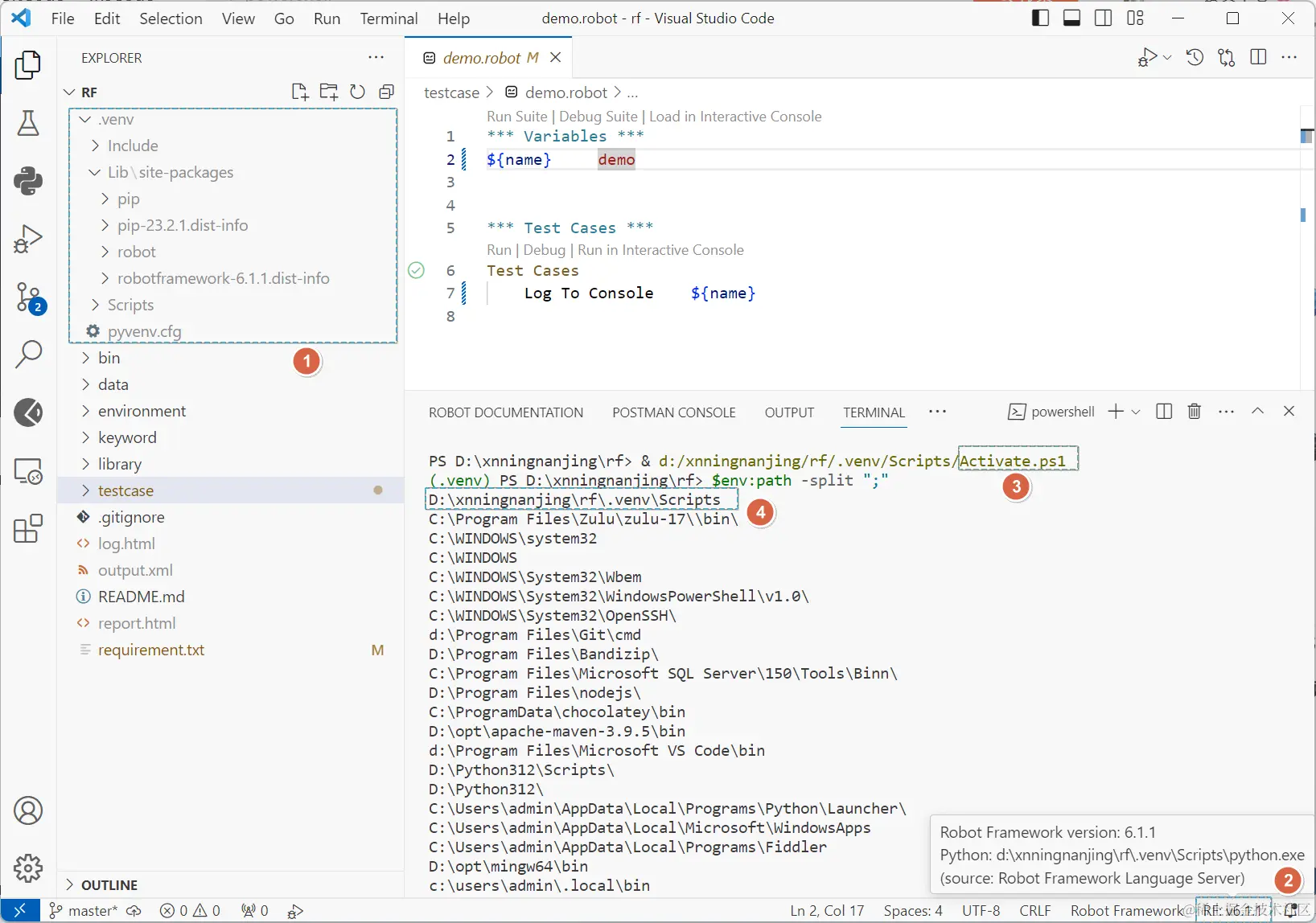Image resolution: width=1316 pixels, height=923 pixels.
Task: Open the Testing flask view
Action: pyautogui.click(x=28, y=123)
